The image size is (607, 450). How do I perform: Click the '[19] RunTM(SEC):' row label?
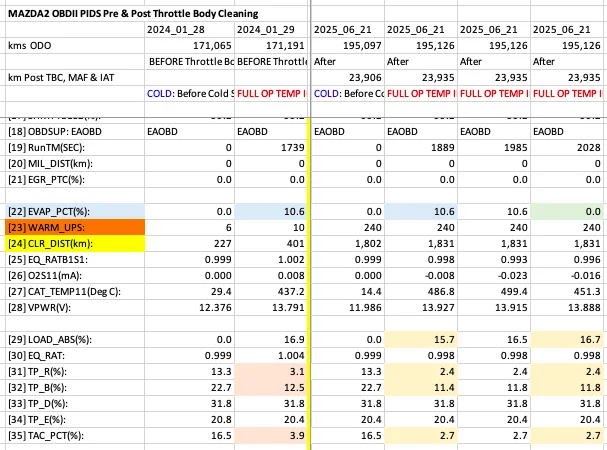tap(46, 148)
